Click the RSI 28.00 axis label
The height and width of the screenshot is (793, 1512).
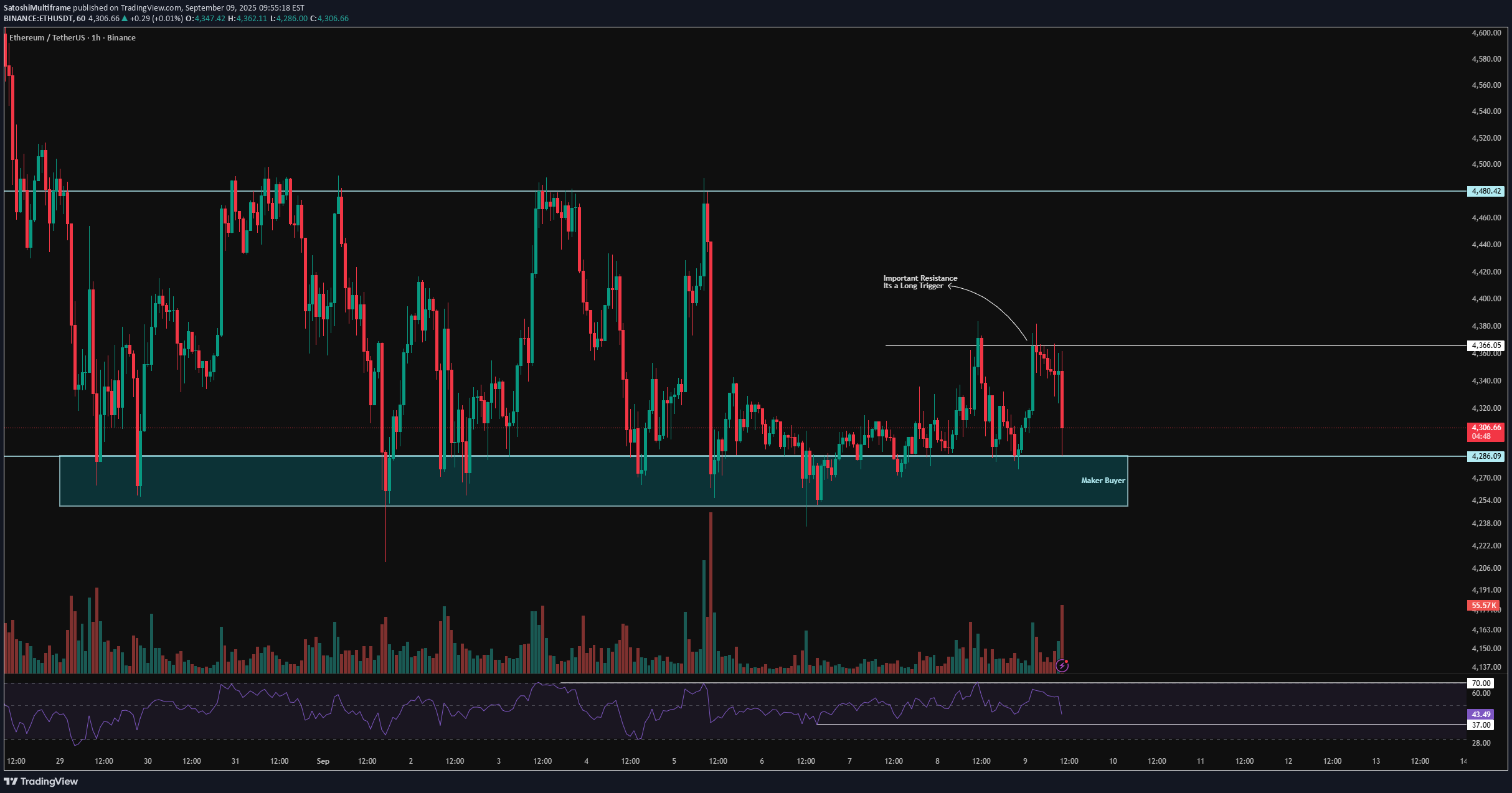(1481, 743)
